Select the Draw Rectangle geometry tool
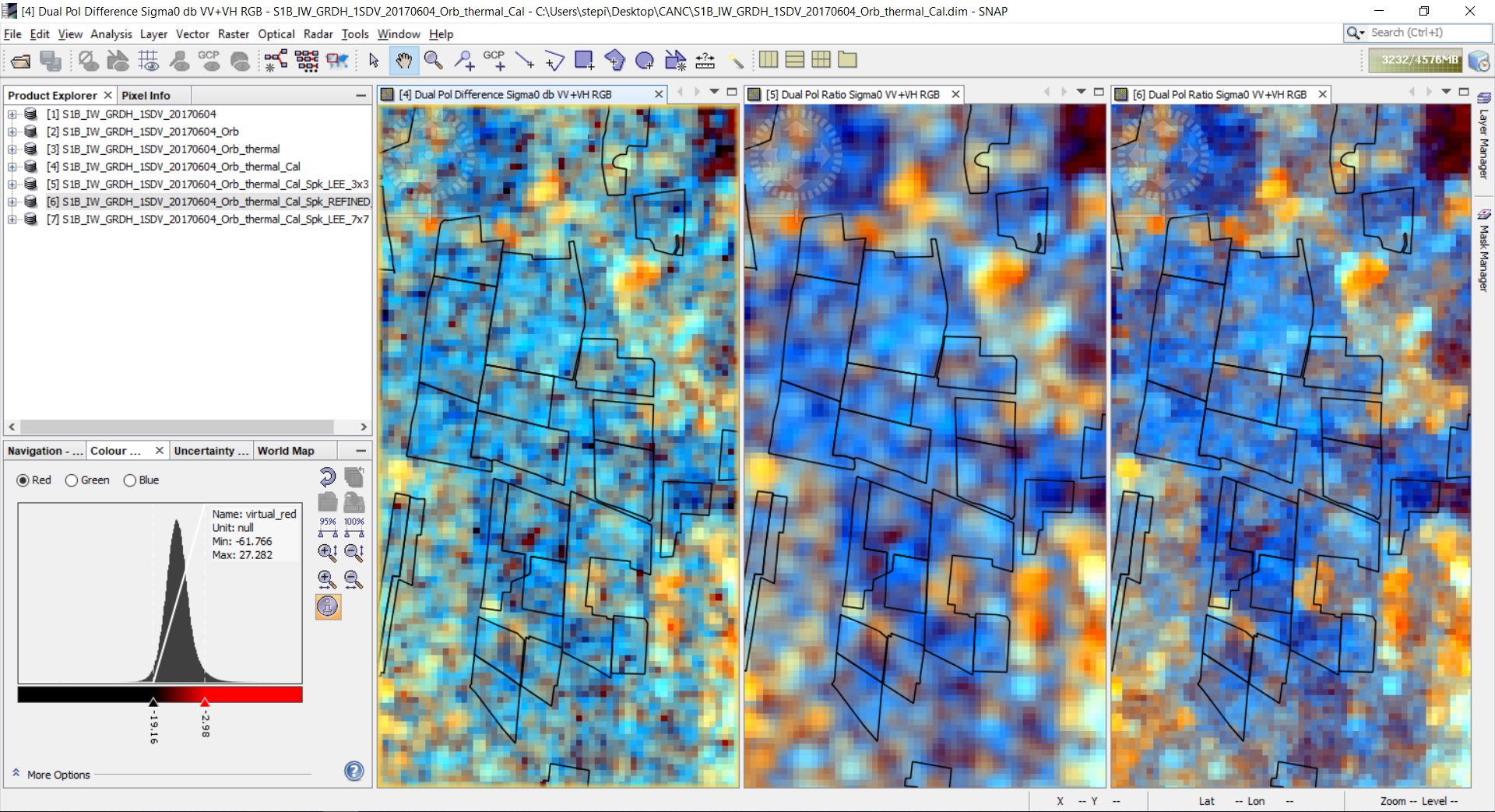The width and height of the screenshot is (1495, 812). (584, 60)
